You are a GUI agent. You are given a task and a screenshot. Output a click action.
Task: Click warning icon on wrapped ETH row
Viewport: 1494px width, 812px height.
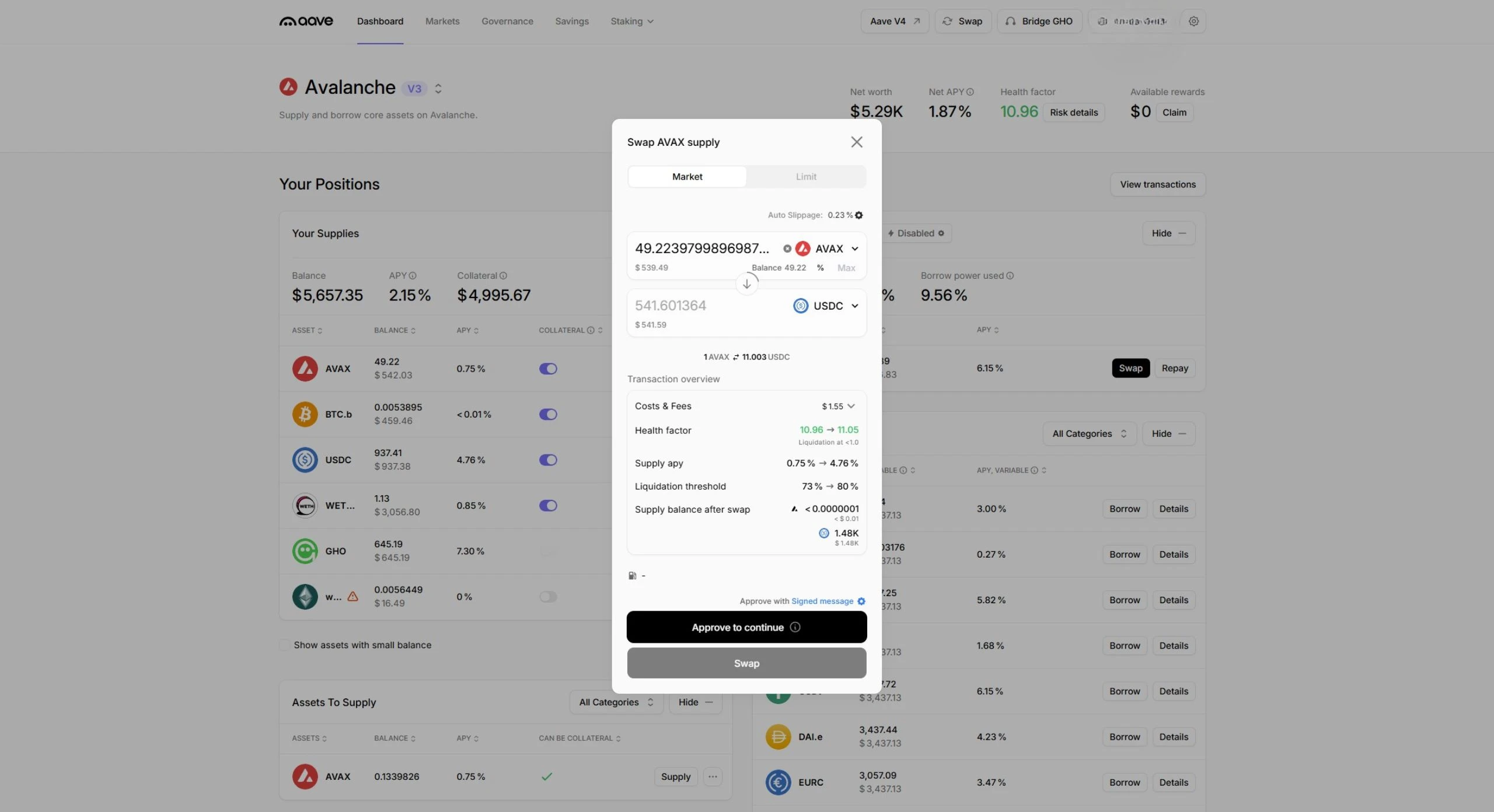[352, 597]
